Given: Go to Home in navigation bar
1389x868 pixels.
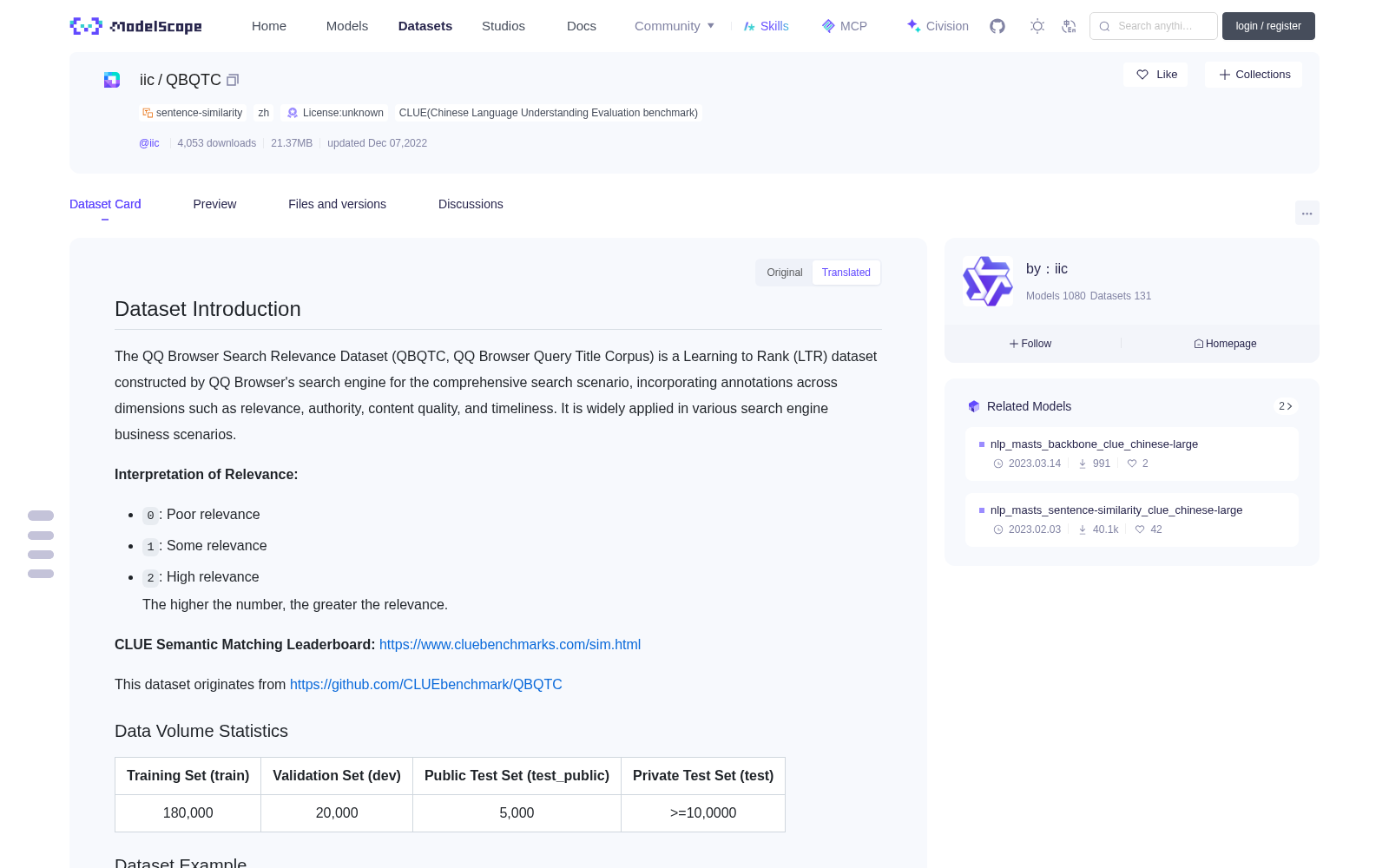Looking at the screenshot, I should point(269,26).
